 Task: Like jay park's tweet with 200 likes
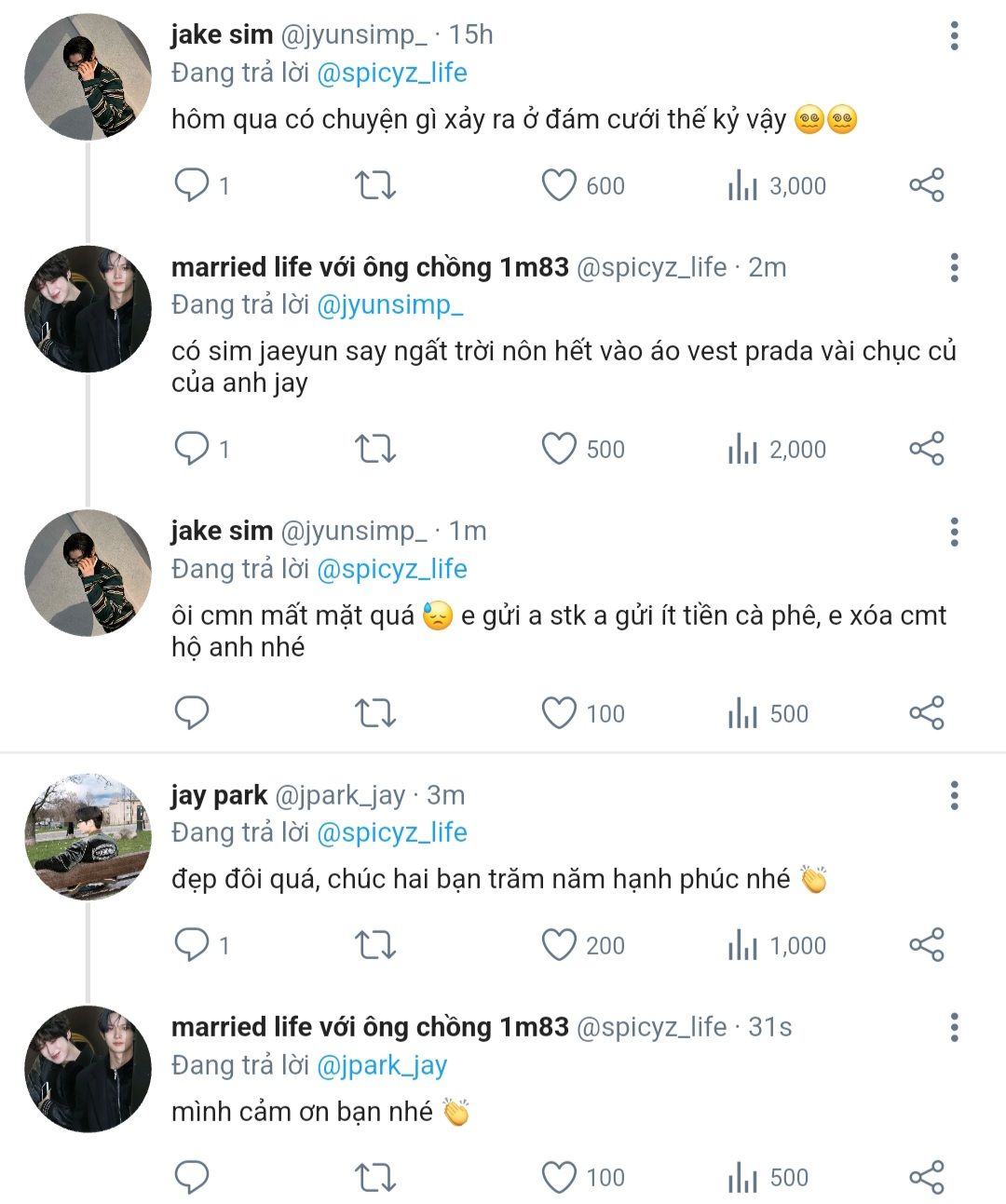[559, 945]
